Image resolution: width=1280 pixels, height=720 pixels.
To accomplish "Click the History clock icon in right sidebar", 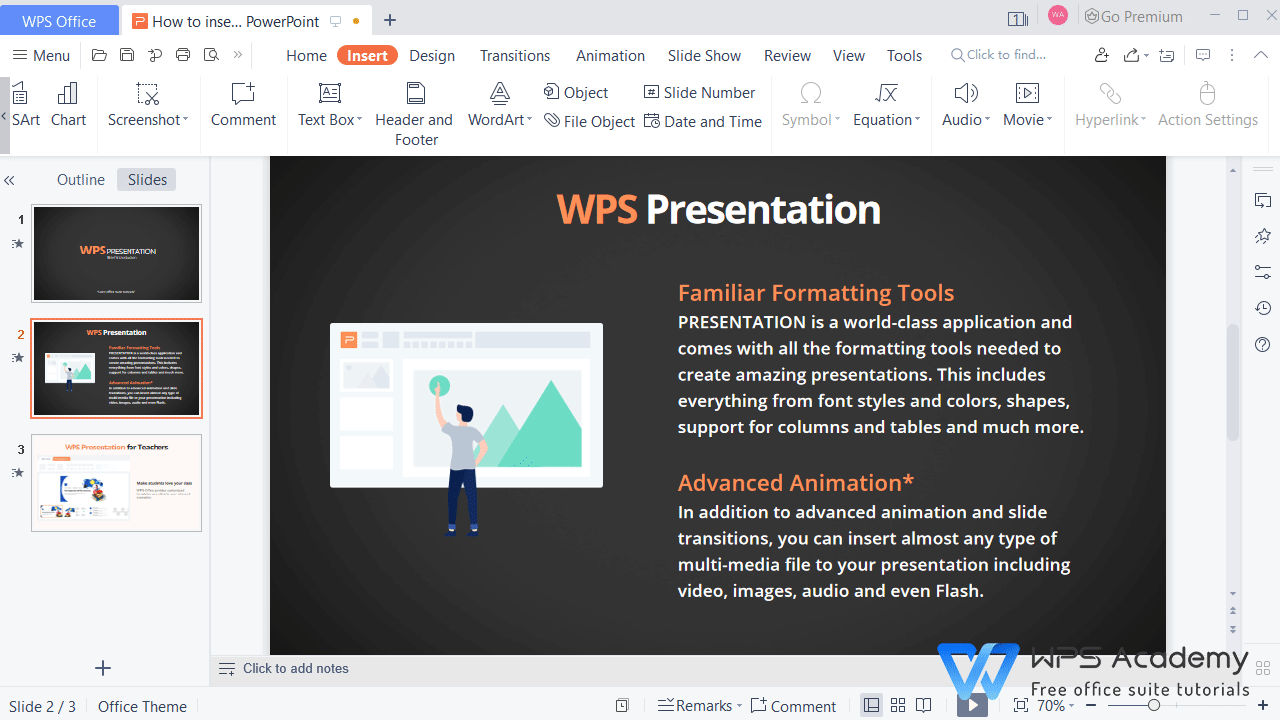I will tap(1263, 308).
